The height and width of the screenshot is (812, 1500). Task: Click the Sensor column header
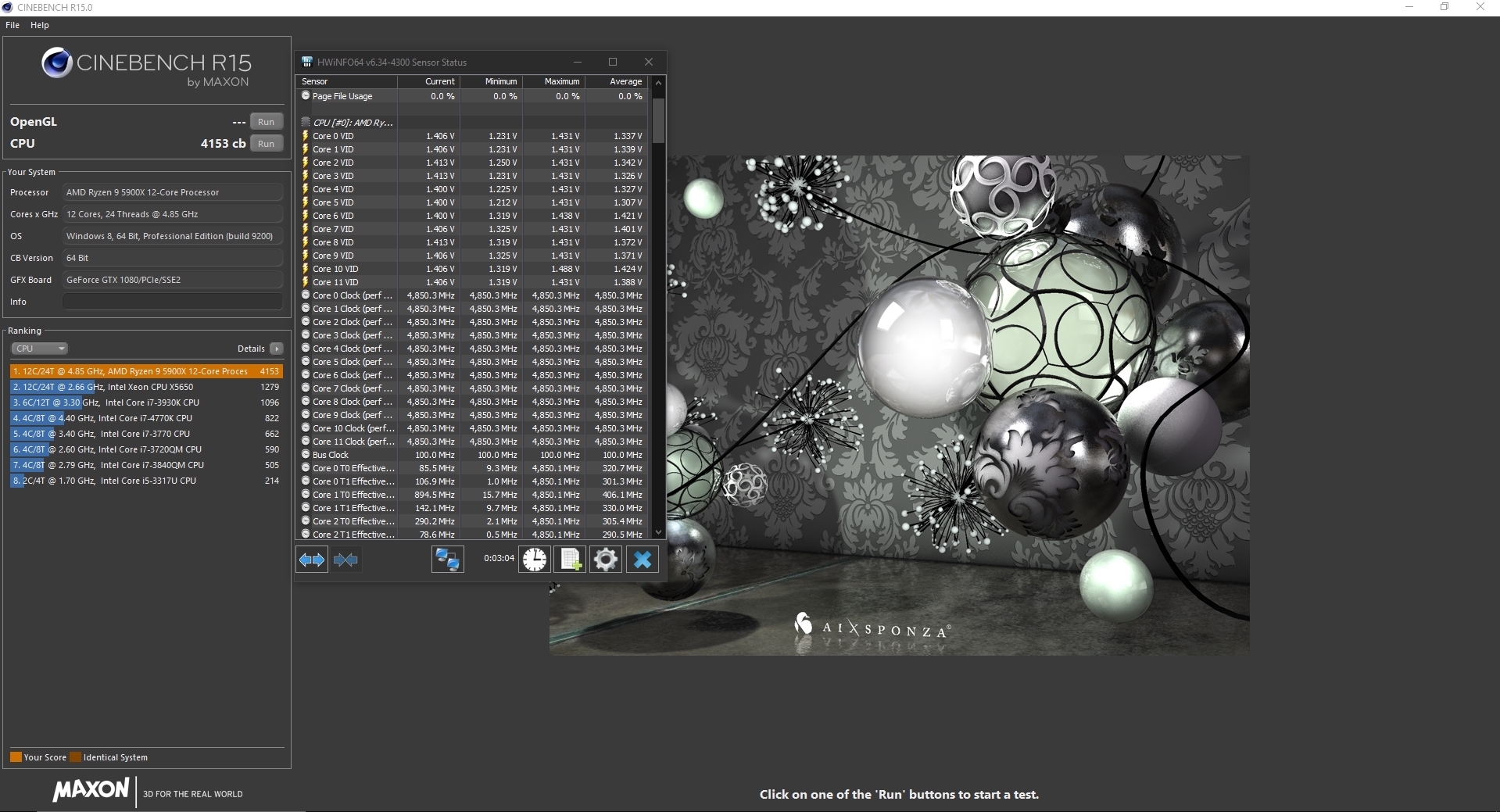click(x=347, y=81)
